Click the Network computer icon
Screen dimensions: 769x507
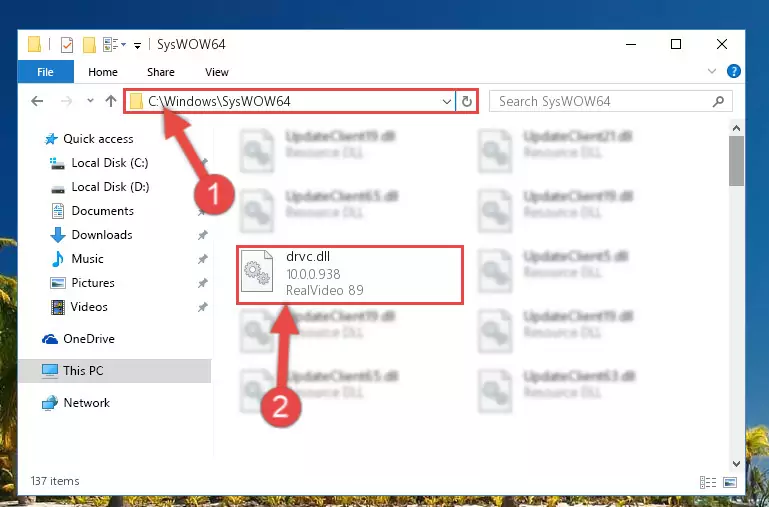tap(50, 403)
